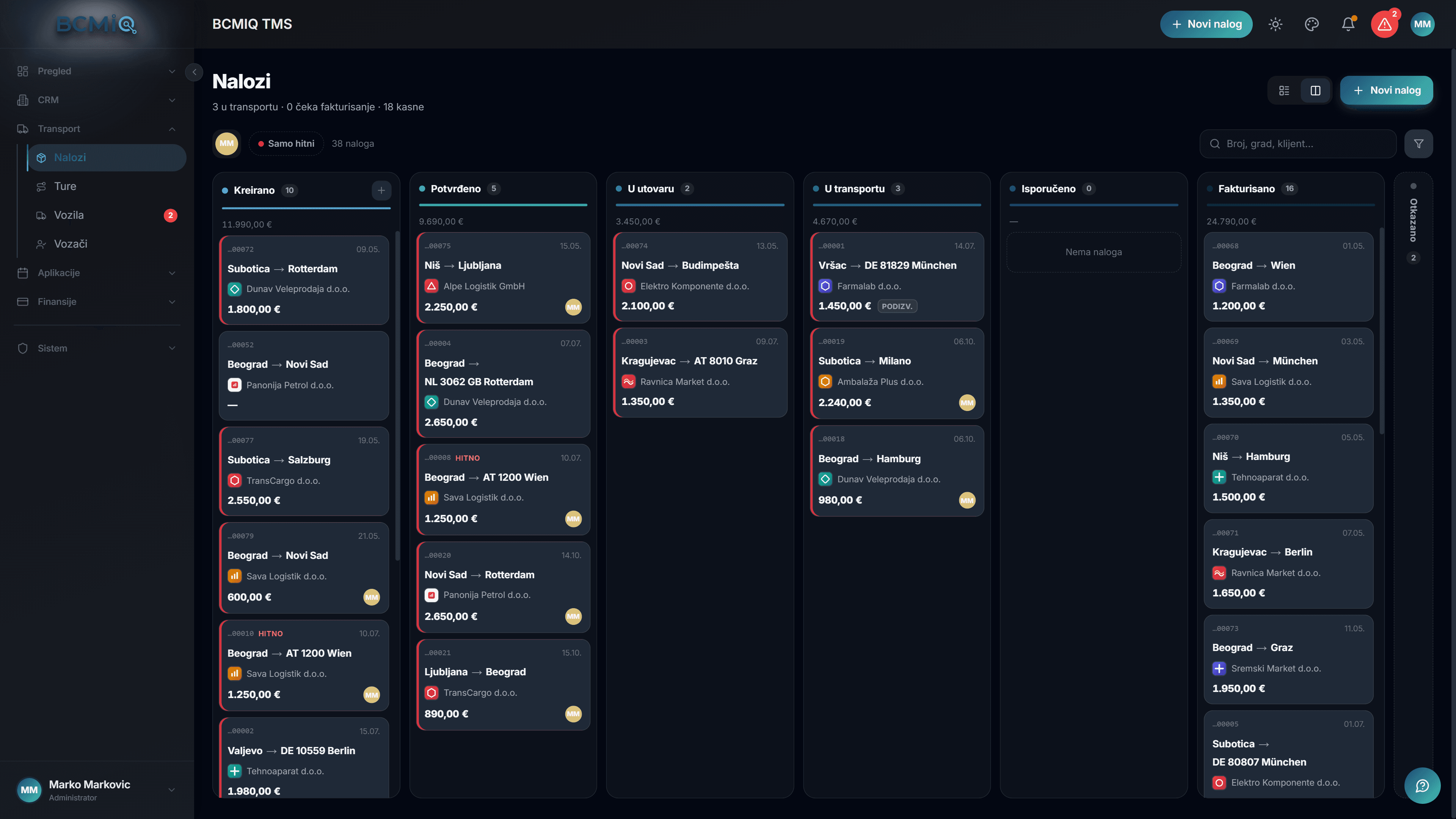This screenshot has height=819, width=1456.
Task: Click Novi nalog button beside view toggles
Action: (x=1386, y=91)
